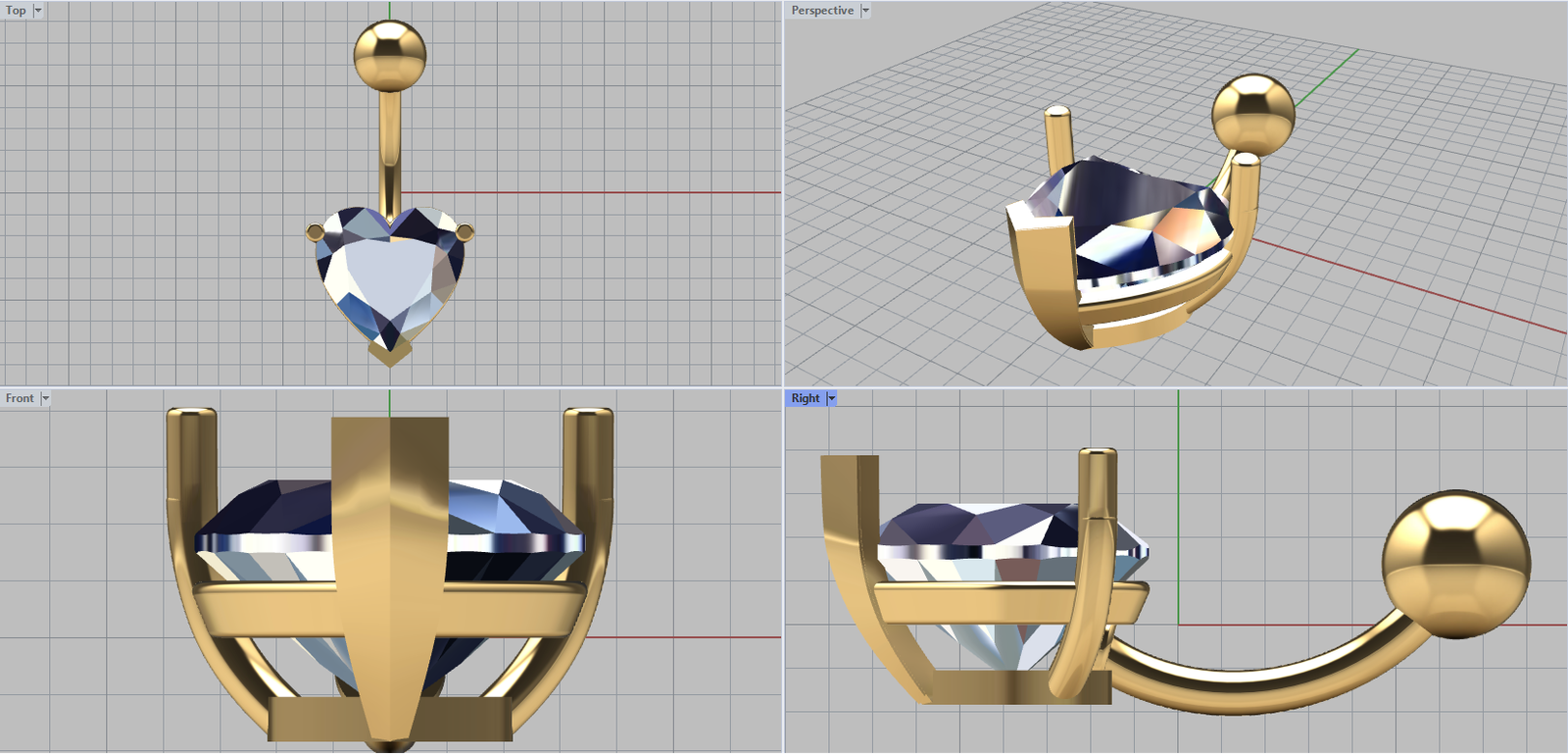Select the gold ball in Right view
This screenshot has height=754, width=1568.
(1456, 564)
